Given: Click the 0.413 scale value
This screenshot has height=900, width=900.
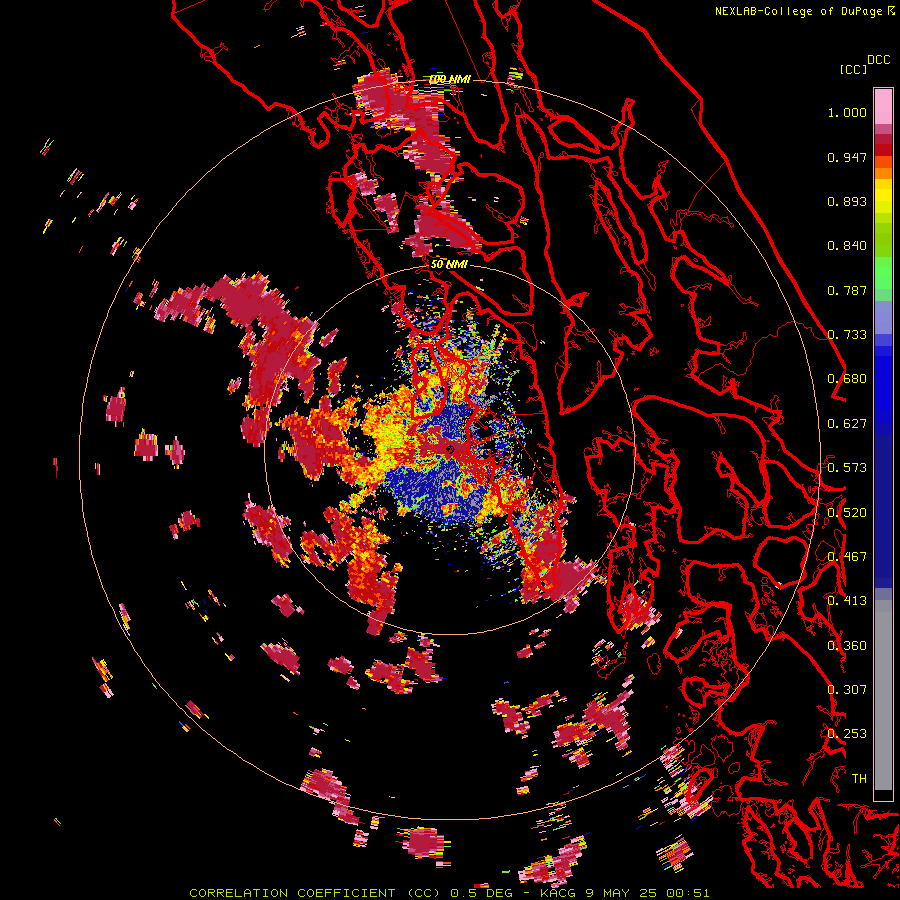Looking at the screenshot, I should click(847, 601).
